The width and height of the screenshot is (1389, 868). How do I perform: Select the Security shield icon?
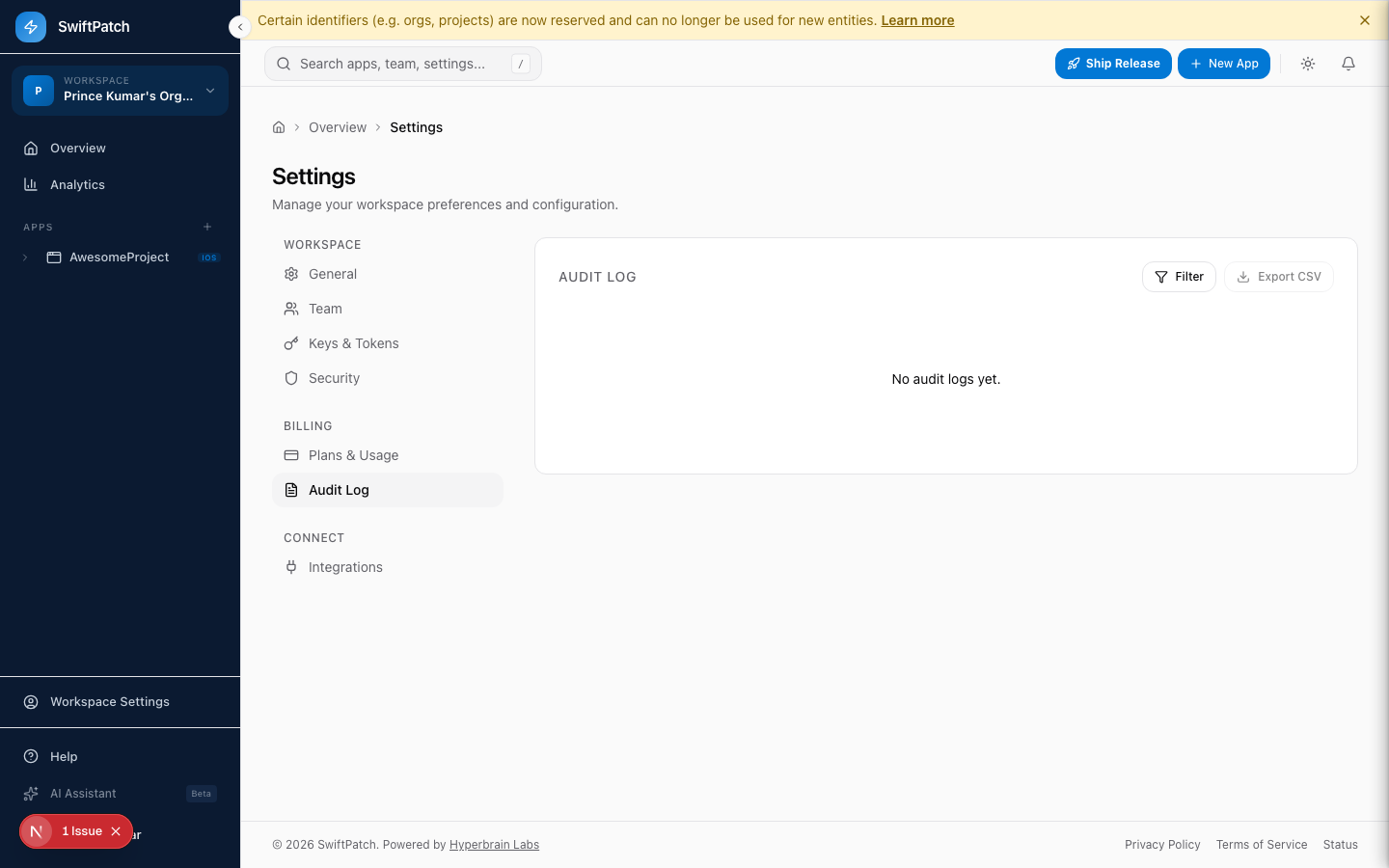291,378
